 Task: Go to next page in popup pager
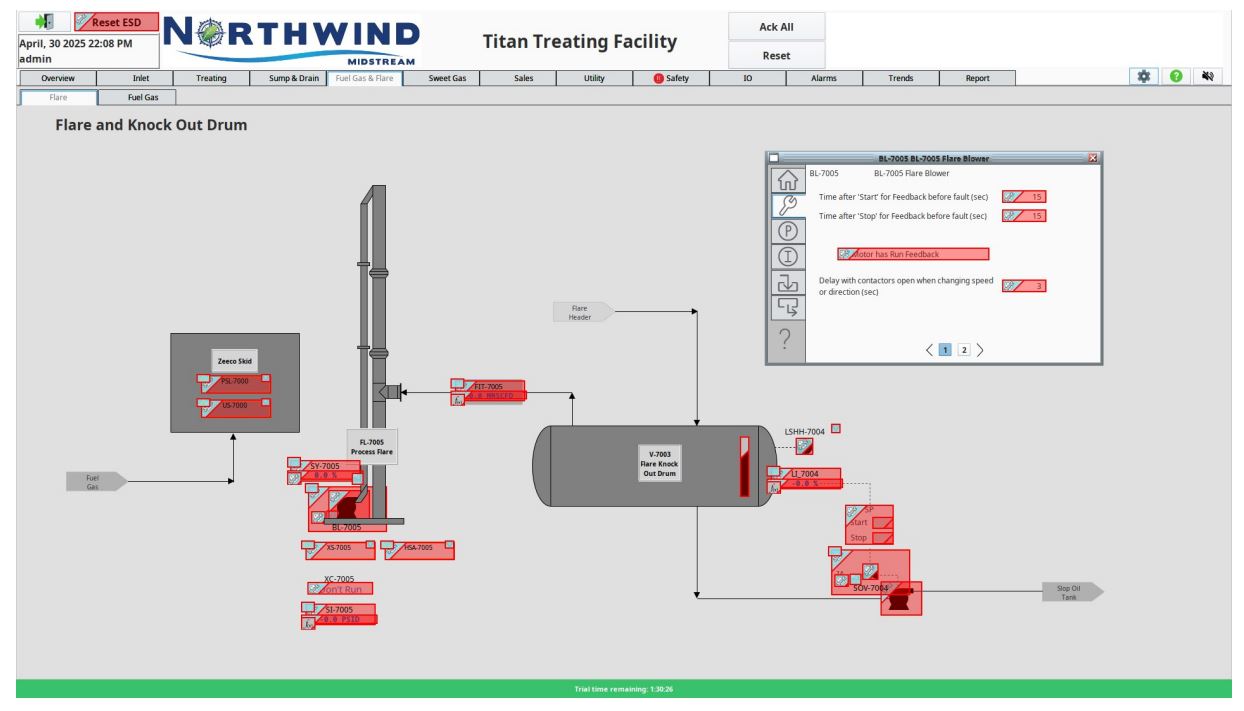pos(980,349)
